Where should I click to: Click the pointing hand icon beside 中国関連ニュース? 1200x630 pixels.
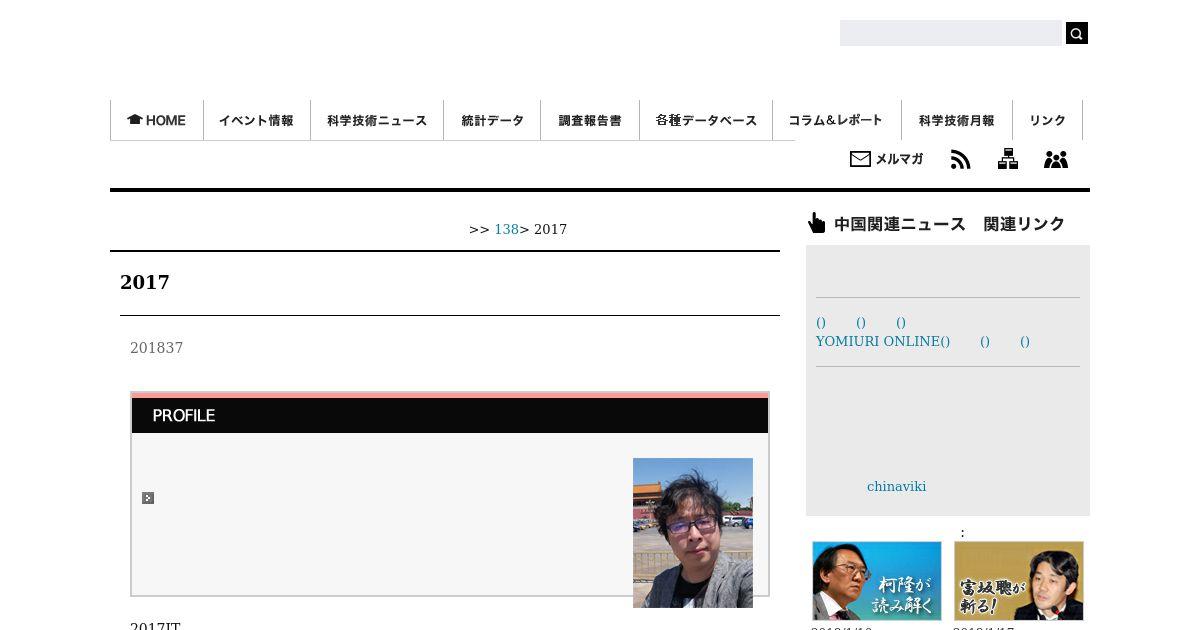click(817, 223)
